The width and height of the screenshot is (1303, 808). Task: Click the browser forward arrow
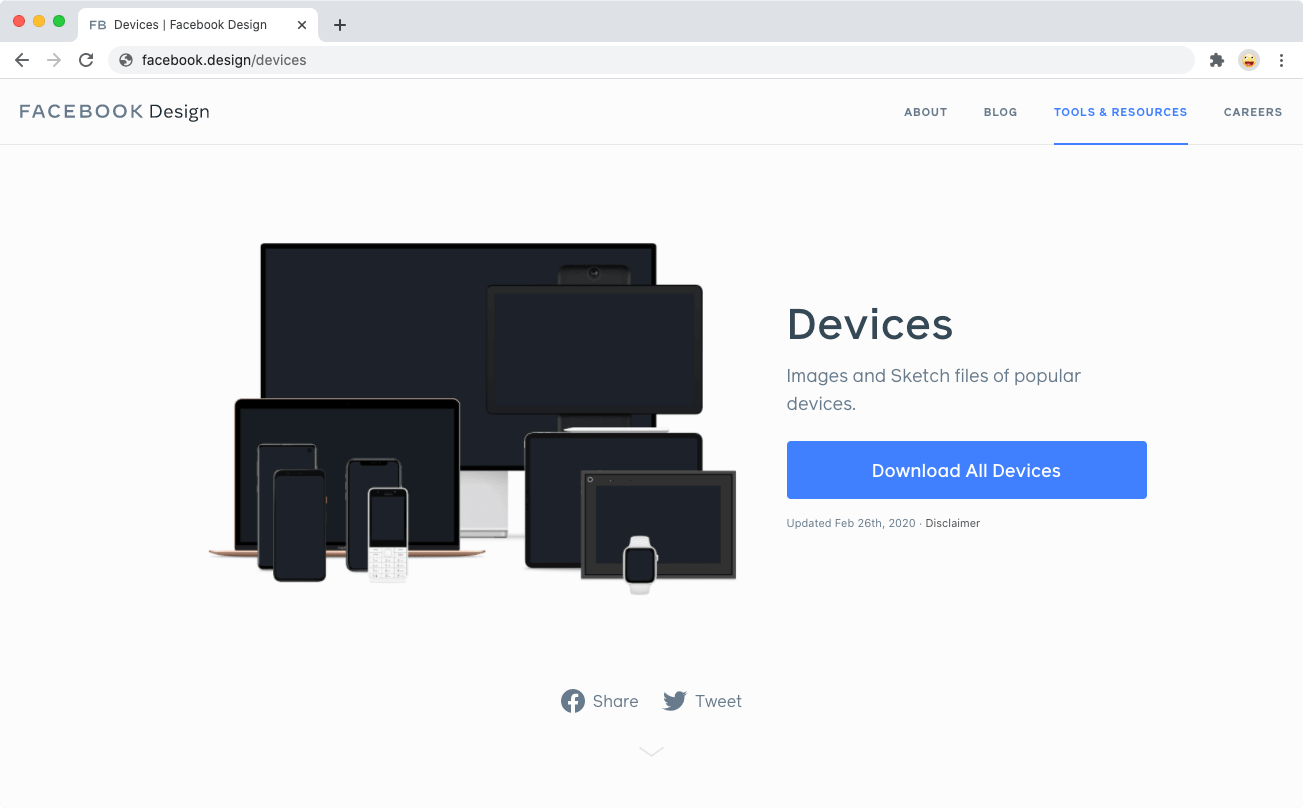(54, 60)
